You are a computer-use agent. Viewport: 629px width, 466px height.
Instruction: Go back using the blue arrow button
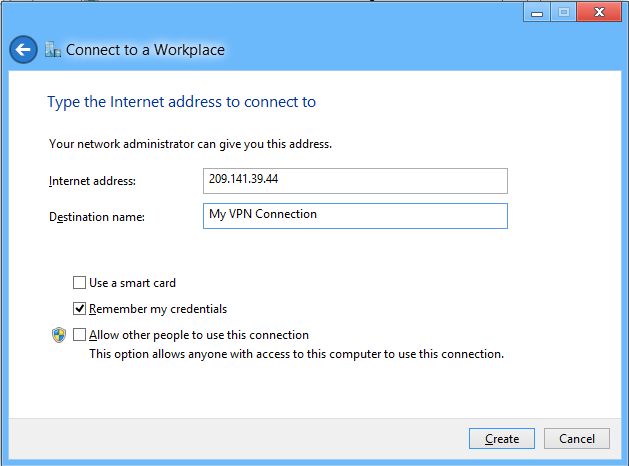tap(23, 50)
